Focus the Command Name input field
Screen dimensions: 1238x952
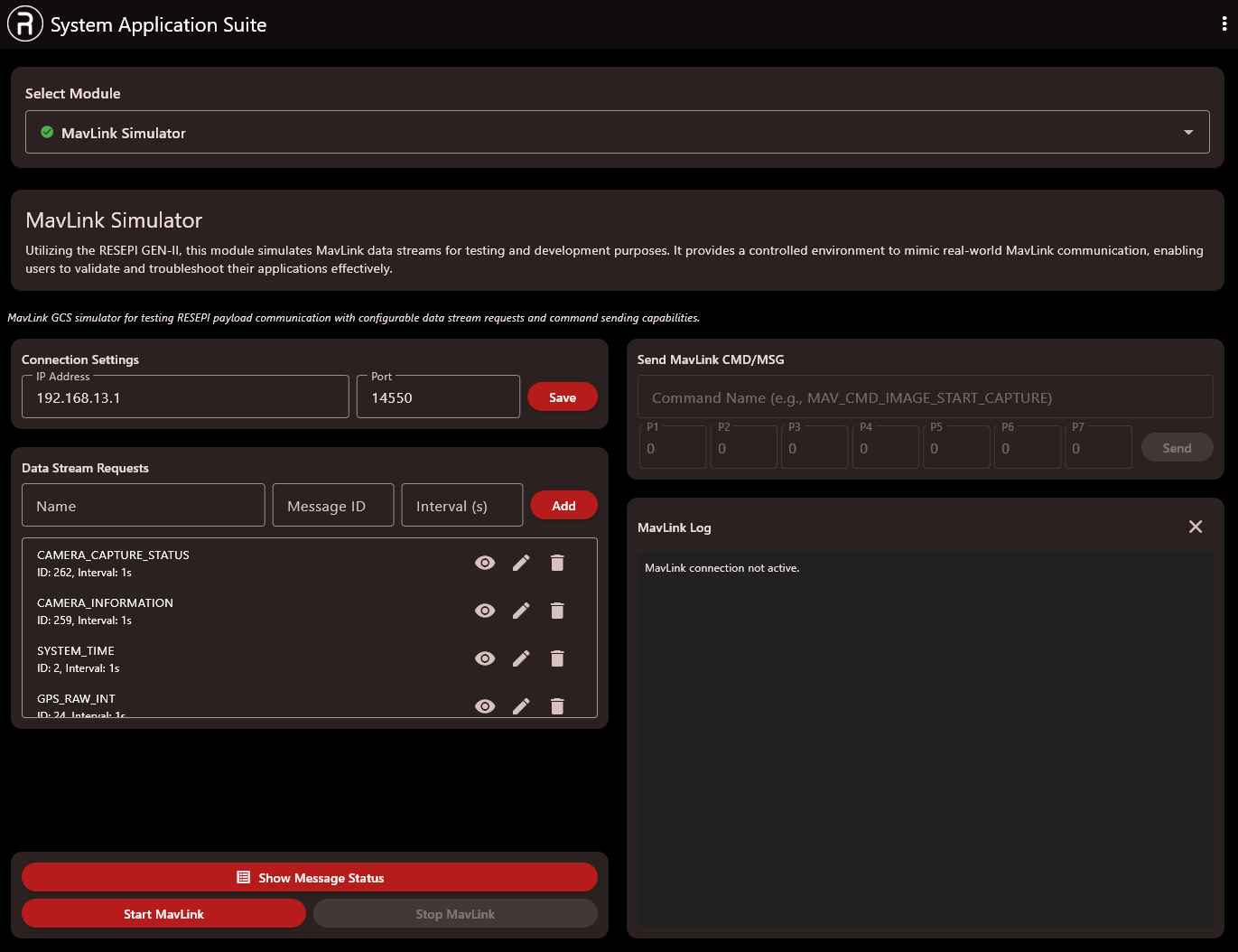(x=925, y=397)
